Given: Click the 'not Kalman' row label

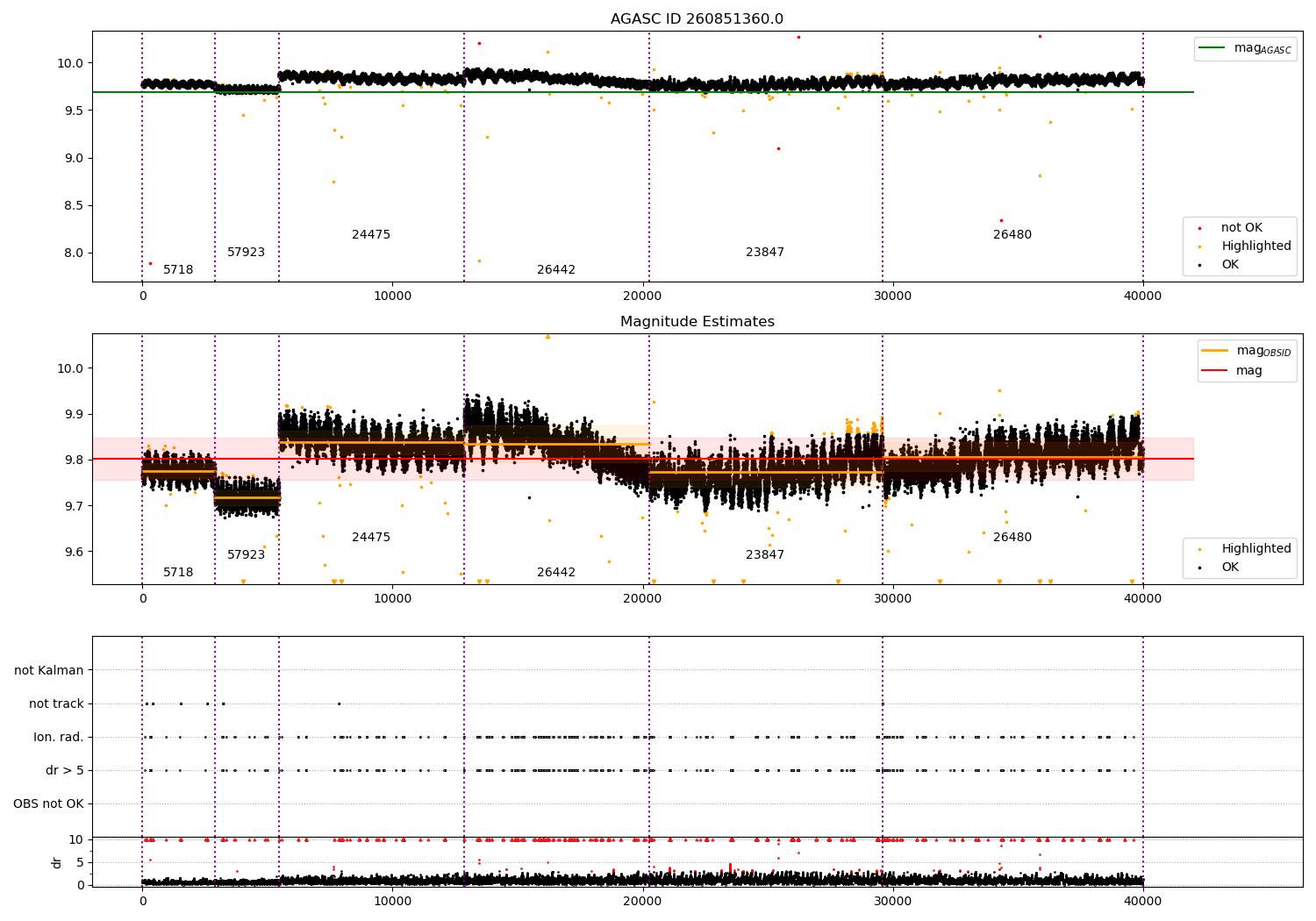Looking at the screenshot, I should (49, 671).
